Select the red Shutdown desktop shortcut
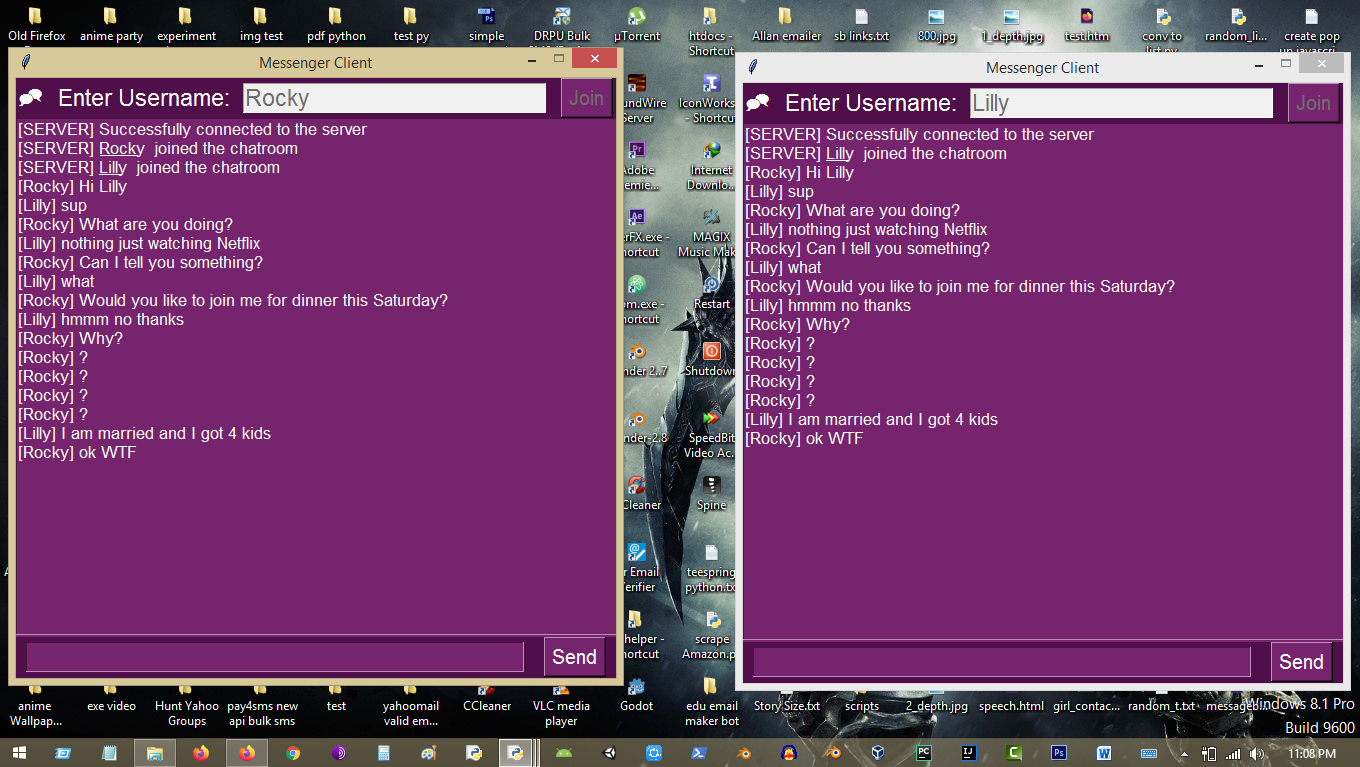The image size is (1360, 767). (711, 359)
